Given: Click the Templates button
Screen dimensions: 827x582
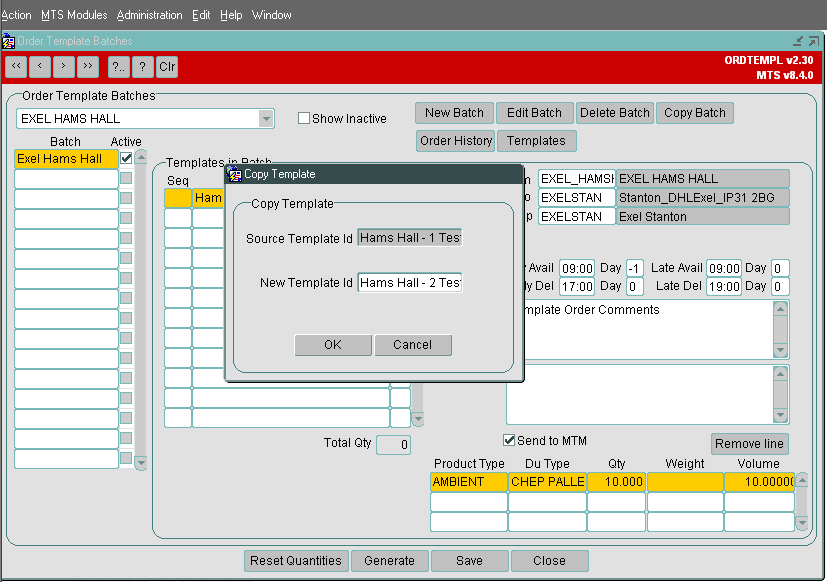Looking at the screenshot, I should (536, 141).
